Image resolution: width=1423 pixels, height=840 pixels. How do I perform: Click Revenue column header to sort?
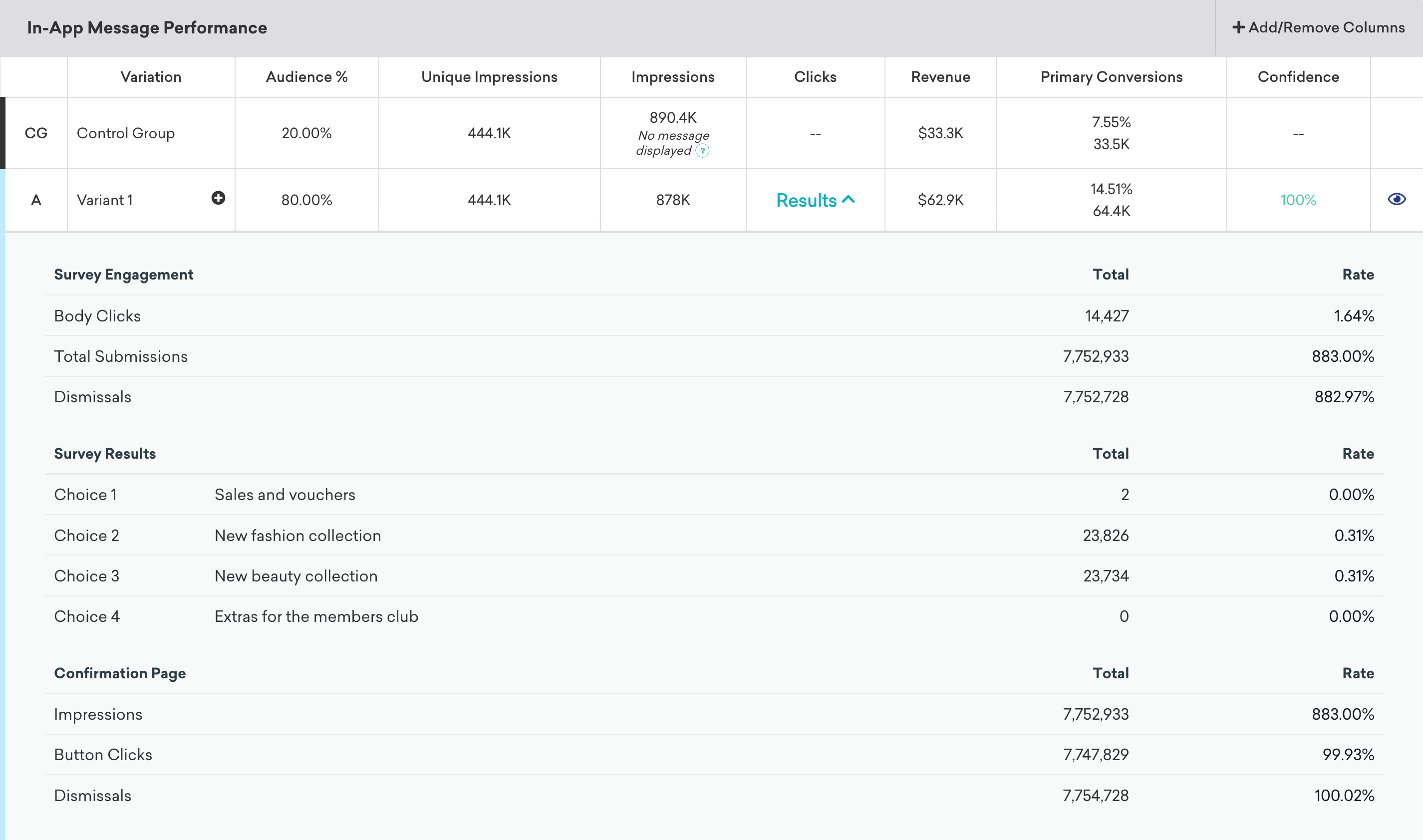click(940, 76)
